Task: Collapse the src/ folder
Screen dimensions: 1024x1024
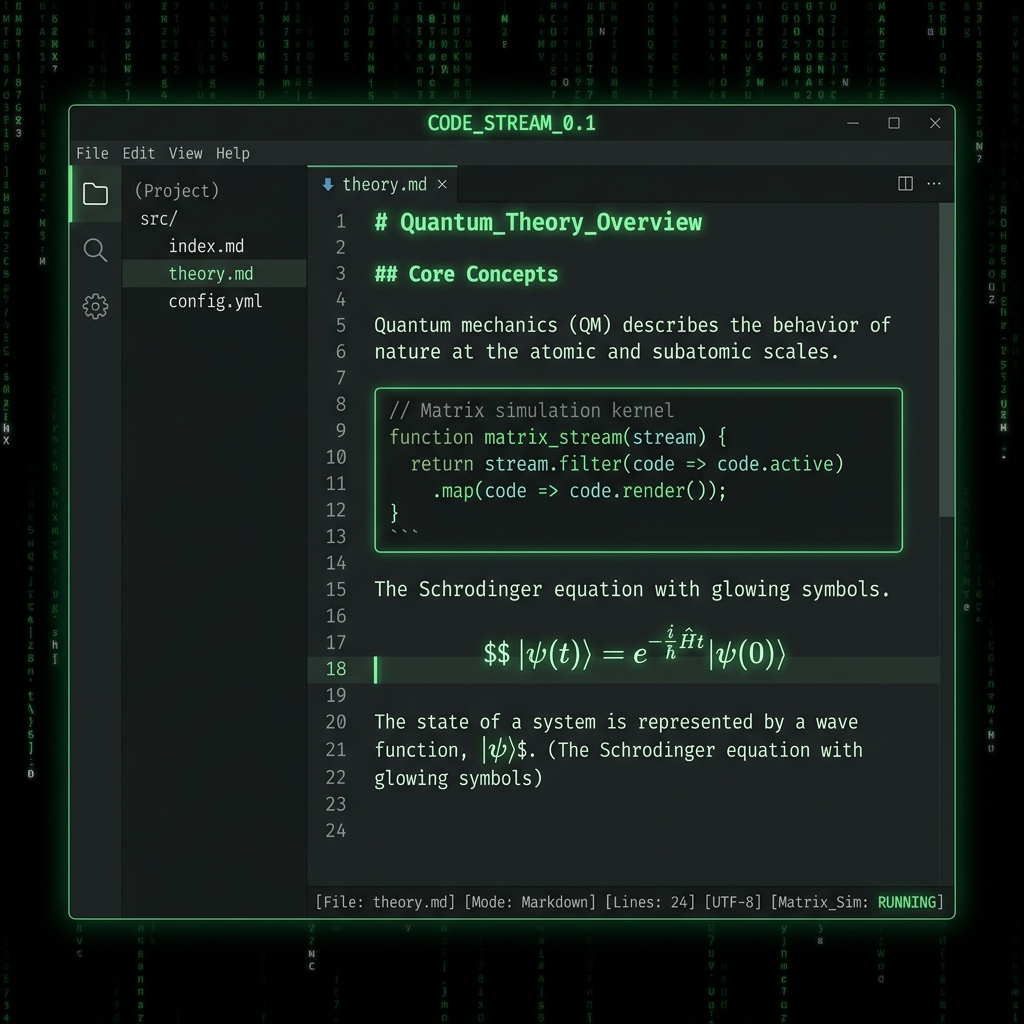Action: click(x=159, y=219)
